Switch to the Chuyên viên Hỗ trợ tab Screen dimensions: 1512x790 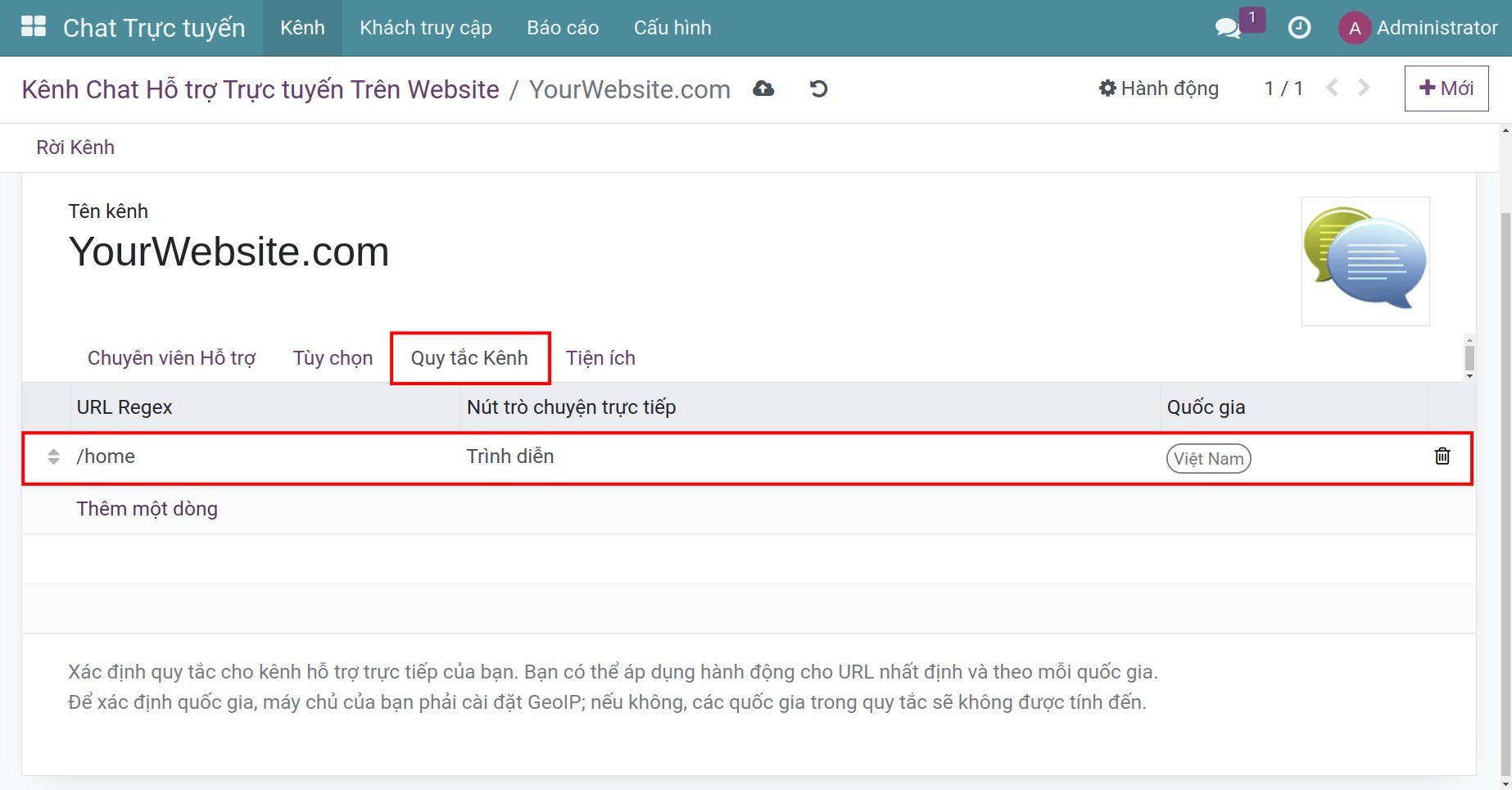[x=171, y=358]
